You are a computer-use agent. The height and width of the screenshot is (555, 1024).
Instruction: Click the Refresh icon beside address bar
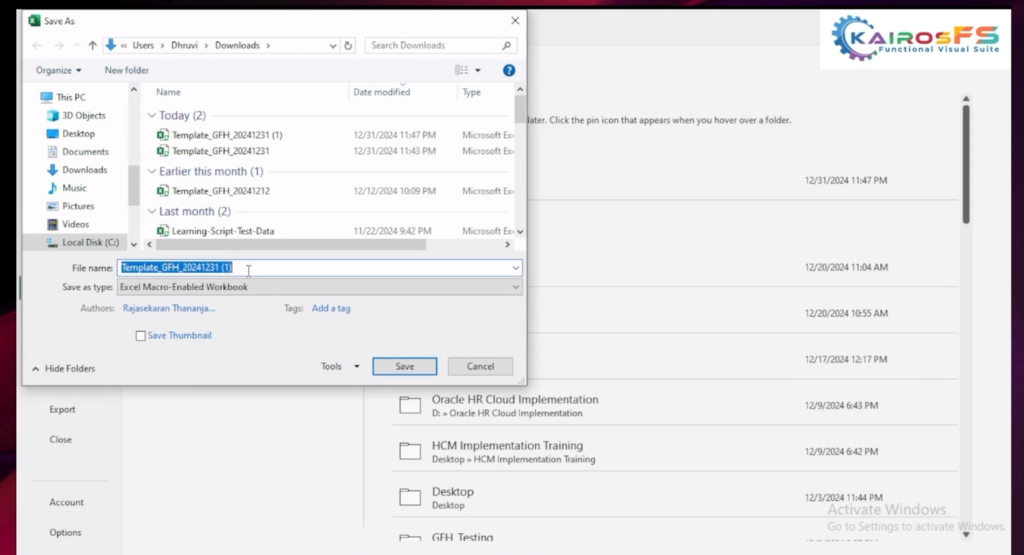tap(348, 45)
